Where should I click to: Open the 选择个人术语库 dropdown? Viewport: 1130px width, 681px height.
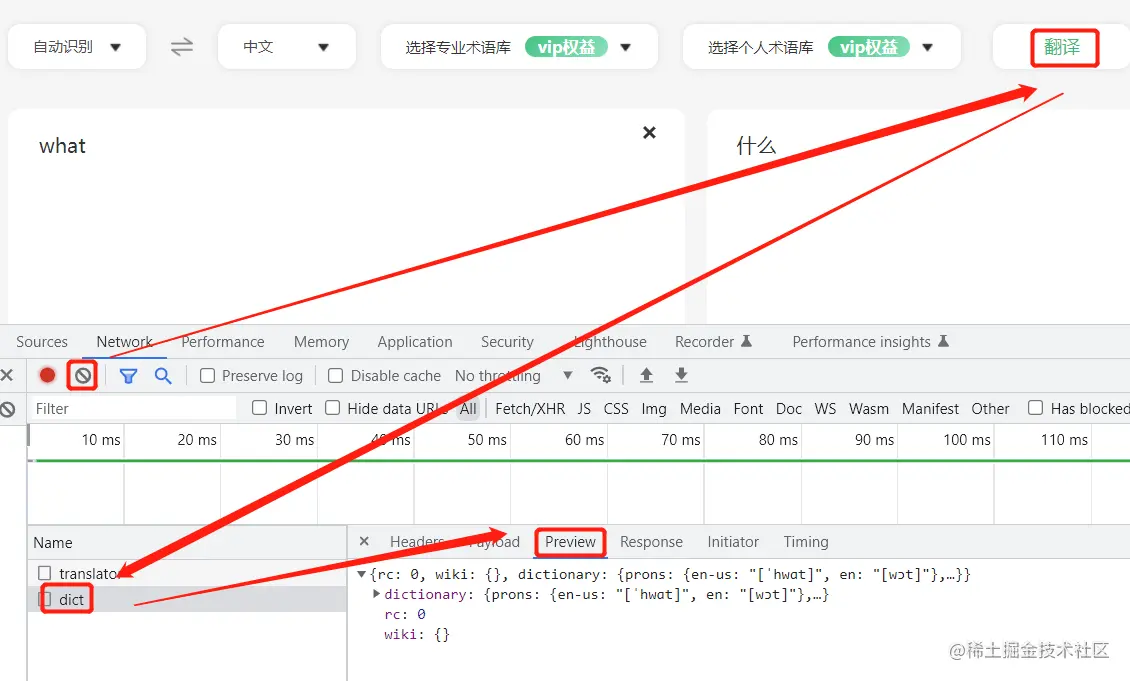pyautogui.click(x=821, y=47)
